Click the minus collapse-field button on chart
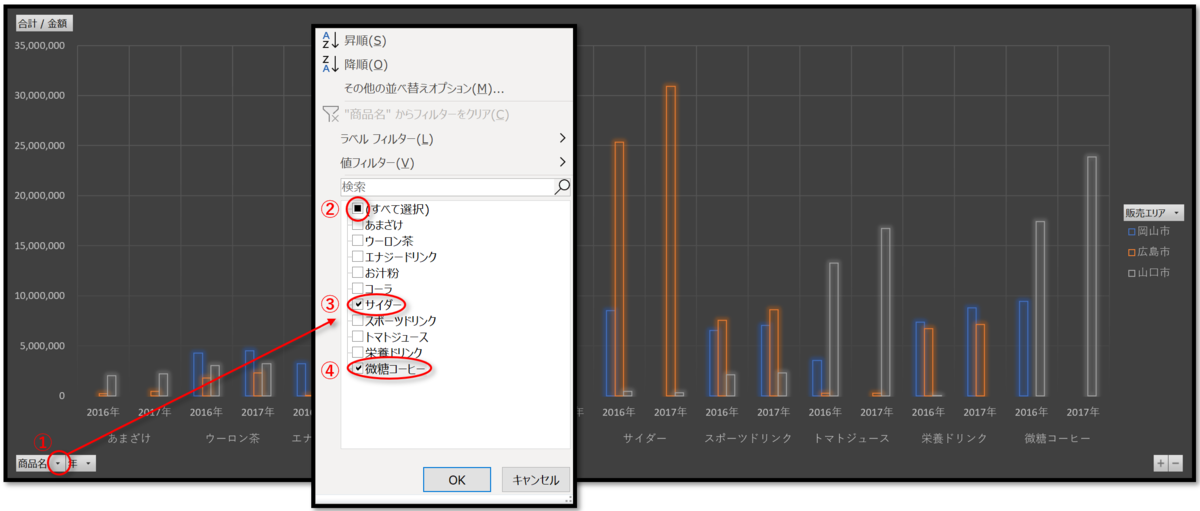Viewport: 1200px width, 511px height. click(x=1176, y=464)
